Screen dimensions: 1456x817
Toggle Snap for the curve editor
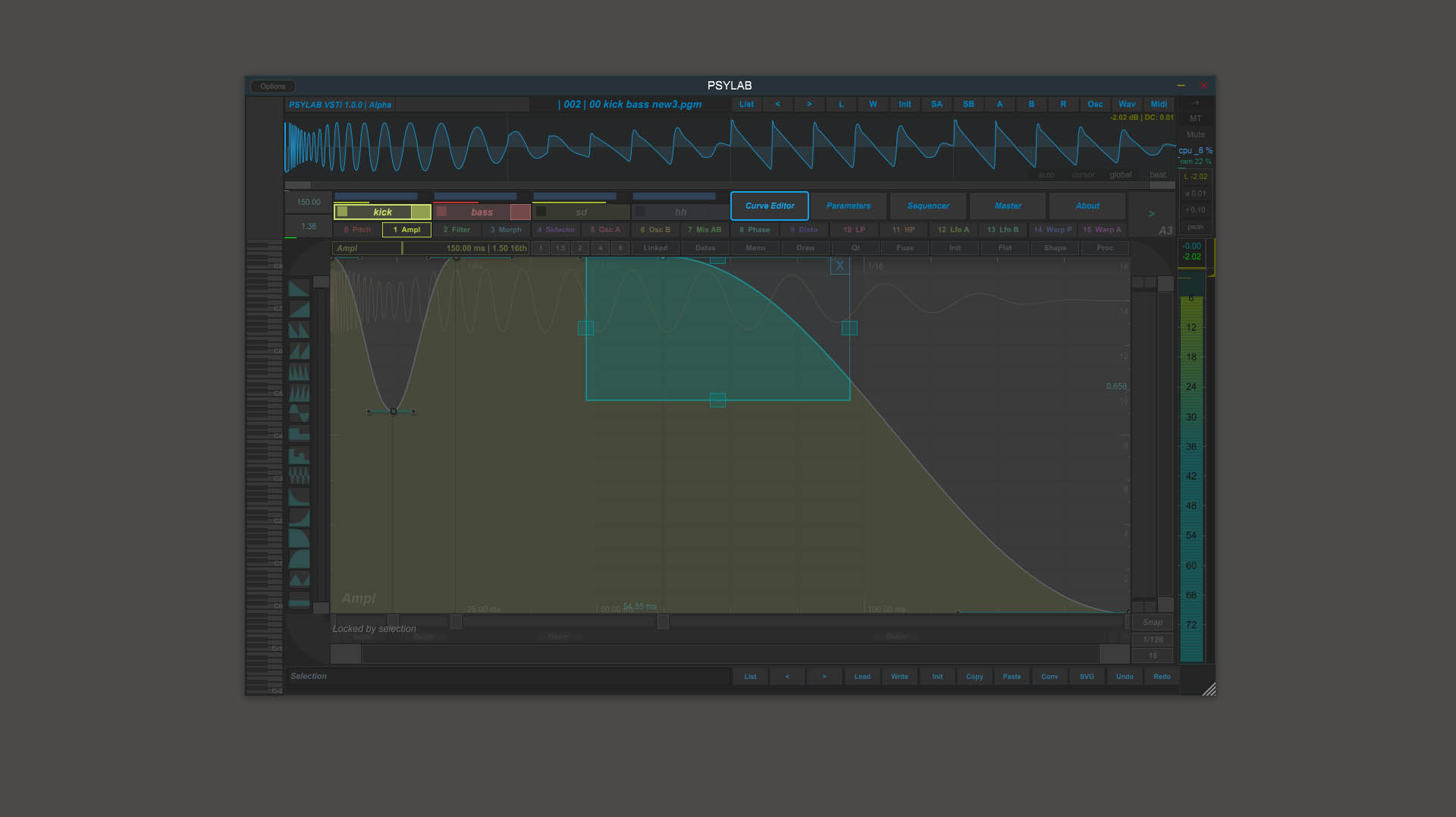tap(1153, 622)
